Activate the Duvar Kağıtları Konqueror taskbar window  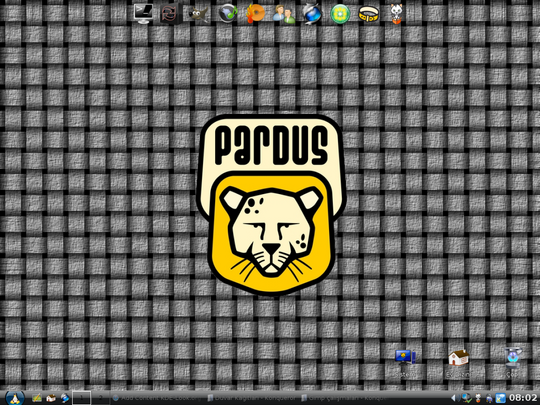tap(252, 398)
